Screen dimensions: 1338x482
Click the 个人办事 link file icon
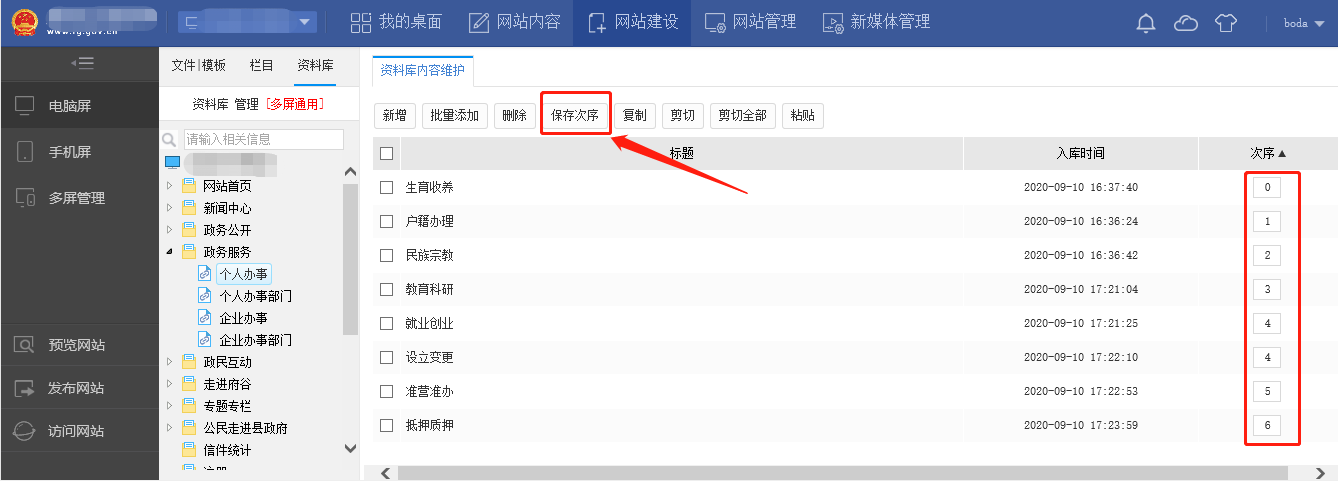pos(205,274)
